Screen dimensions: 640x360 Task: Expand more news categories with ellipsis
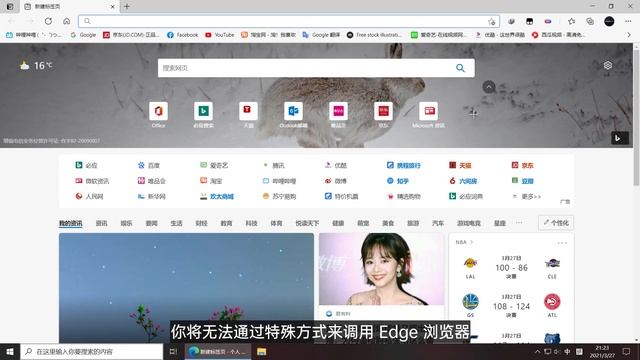[x=519, y=223]
